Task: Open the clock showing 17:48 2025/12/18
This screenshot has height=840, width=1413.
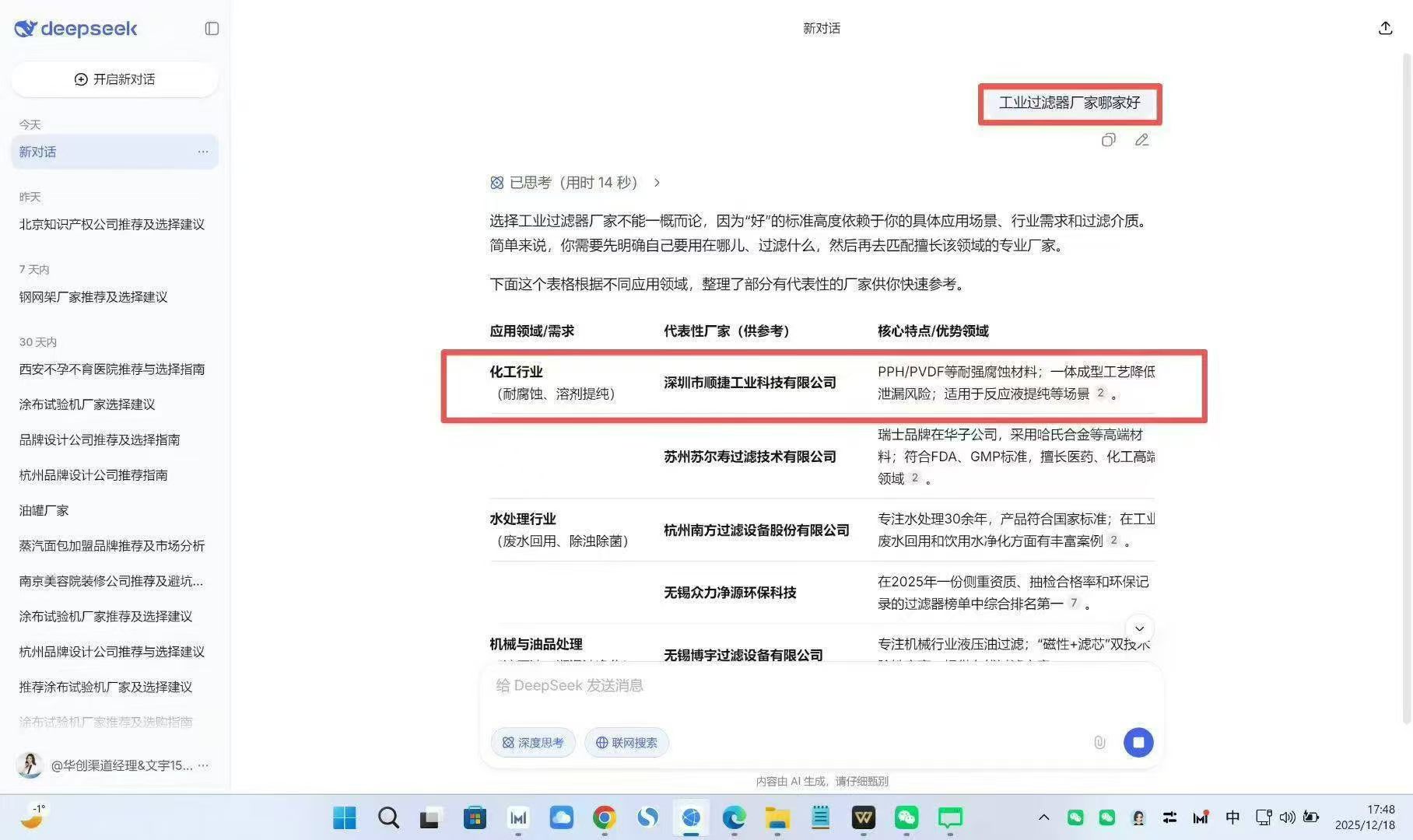Action: (x=1365, y=817)
